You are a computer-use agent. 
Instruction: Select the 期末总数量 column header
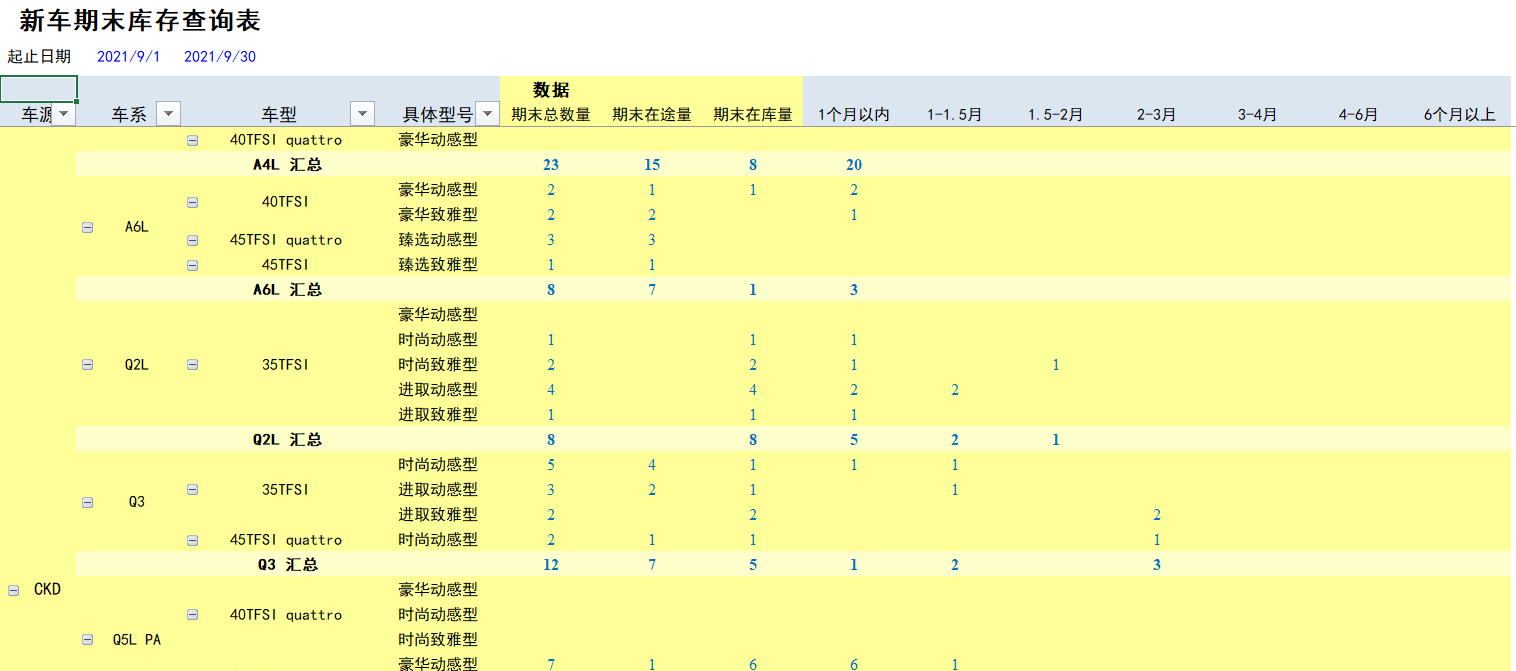[x=551, y=113]
